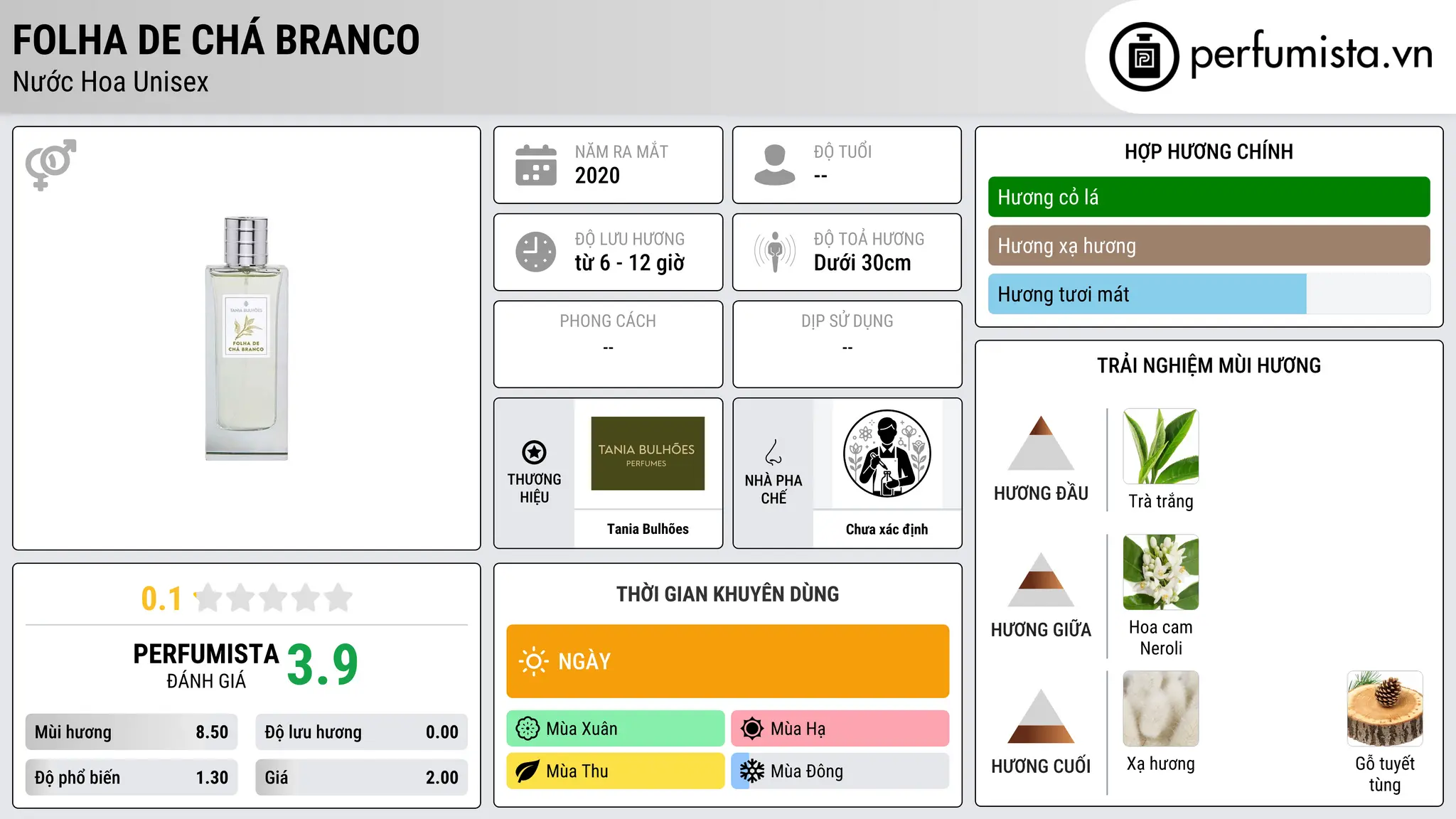Open the Tania Bulhões Perfumes brand logo
1456x819 pixels.
(x=648, y=454)
